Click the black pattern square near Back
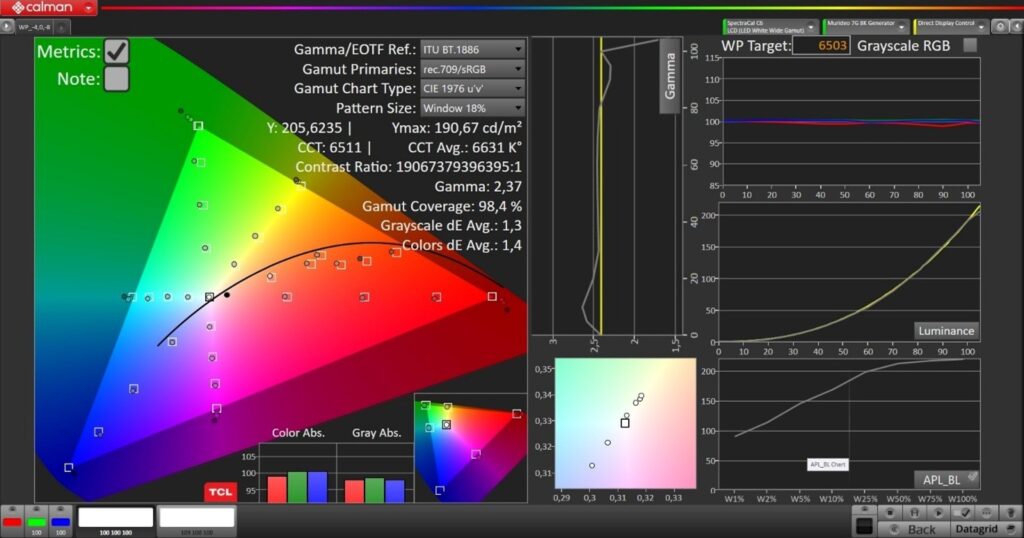Screen dimensions: 1024x538 click(864, 527)
